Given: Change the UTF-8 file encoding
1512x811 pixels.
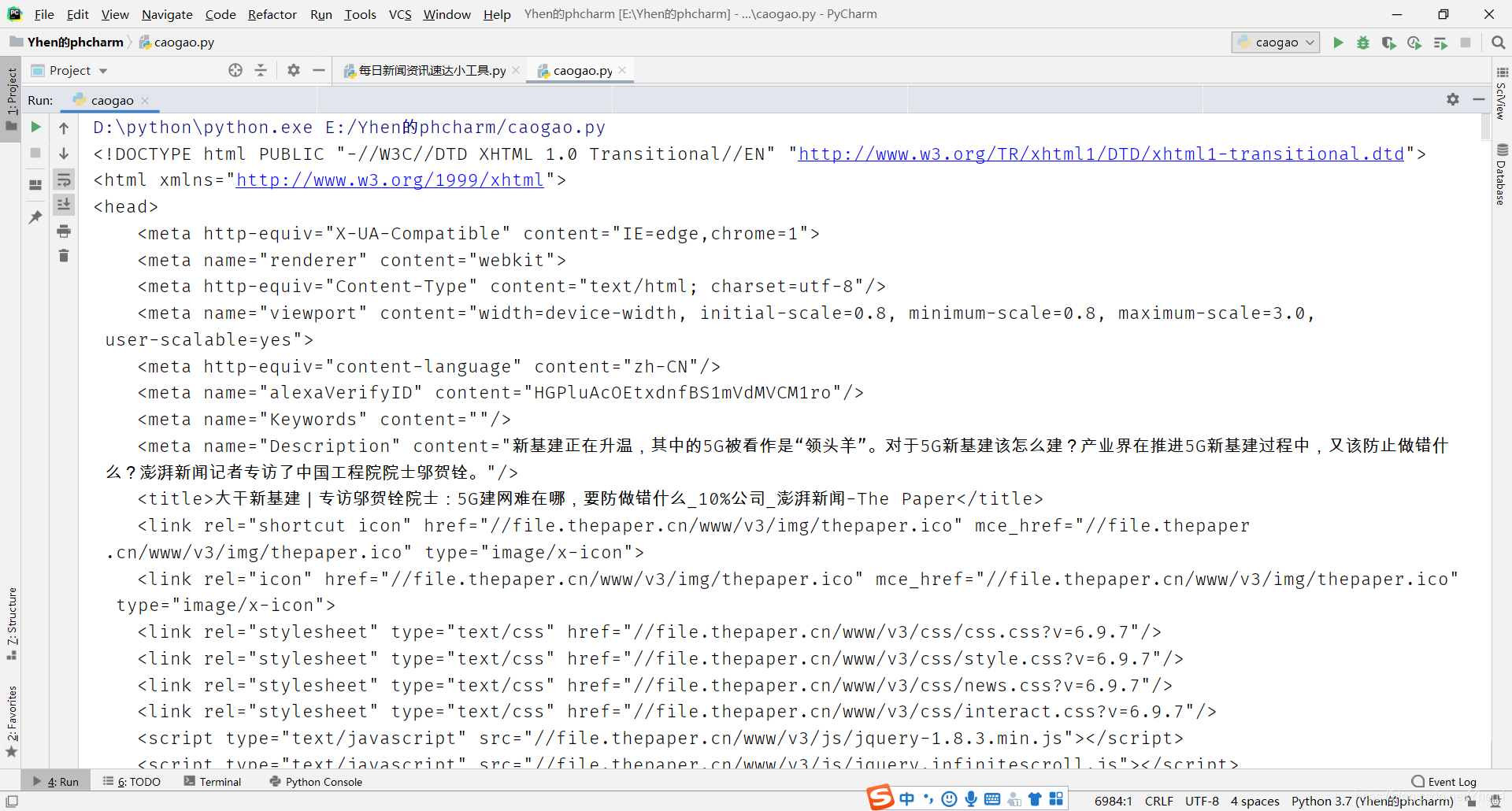Looking at the screenshot, I should pyautogui.click(x=1202, y=801).
